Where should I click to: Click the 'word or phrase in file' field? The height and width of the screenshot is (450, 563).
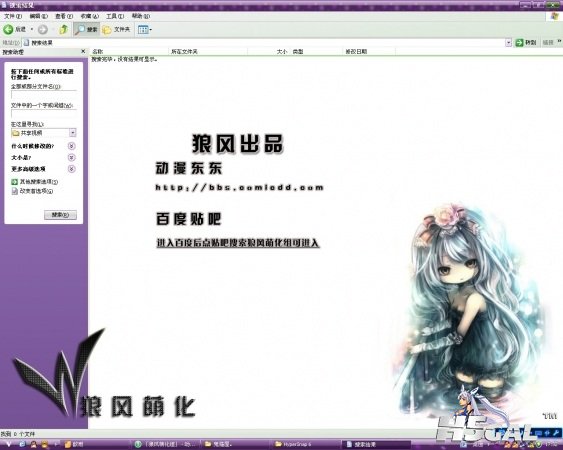[x=43, y=113]
